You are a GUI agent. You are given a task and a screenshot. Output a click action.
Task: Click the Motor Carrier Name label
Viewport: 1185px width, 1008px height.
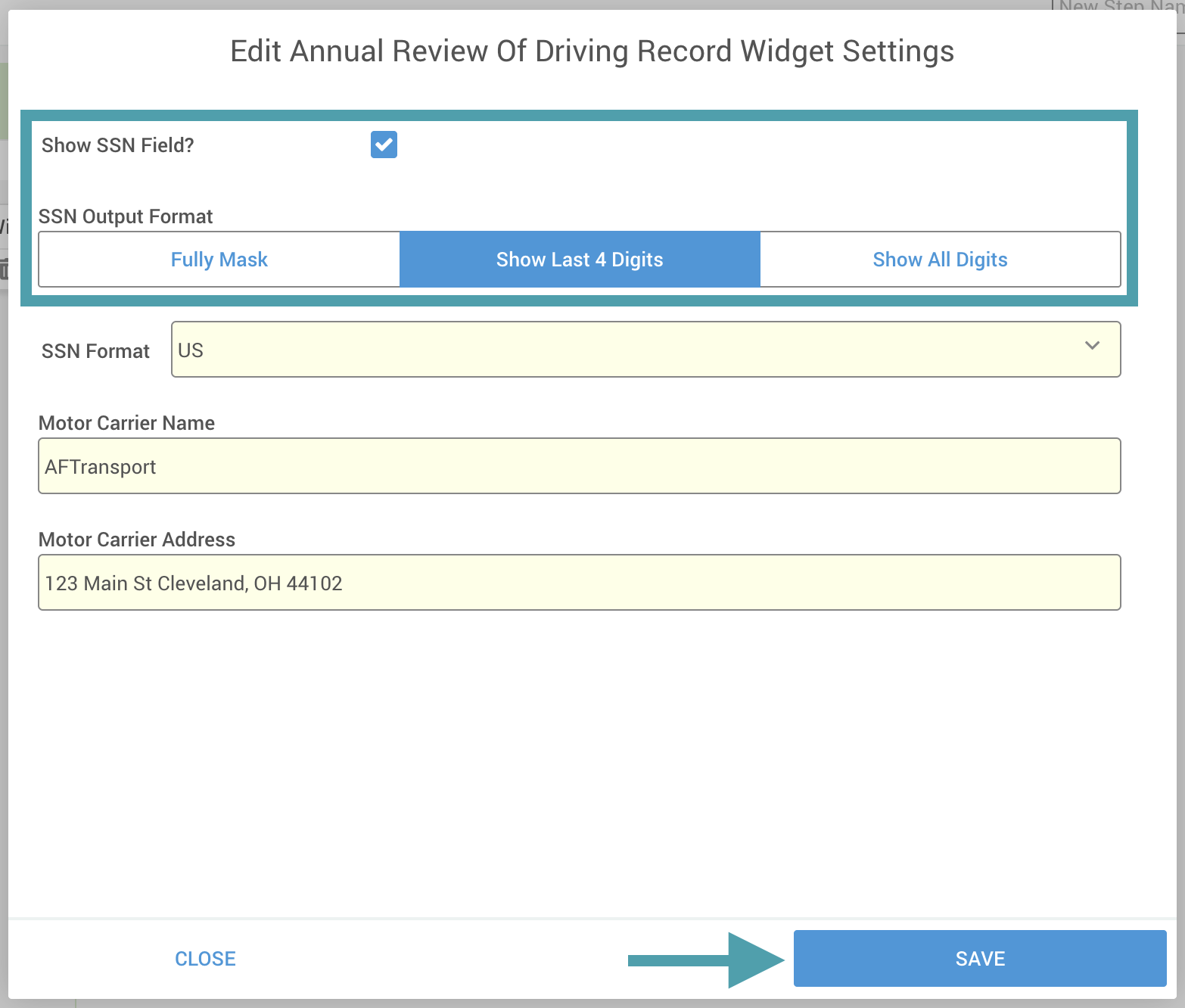click(126, 423)
